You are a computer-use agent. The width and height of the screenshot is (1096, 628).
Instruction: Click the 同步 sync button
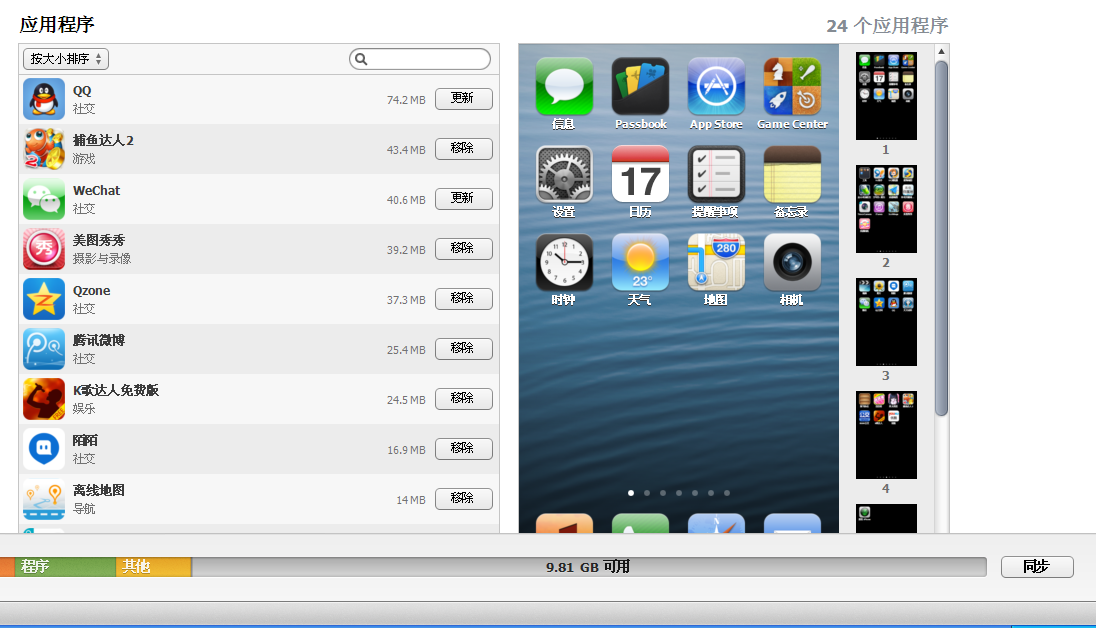[1037, 566]
